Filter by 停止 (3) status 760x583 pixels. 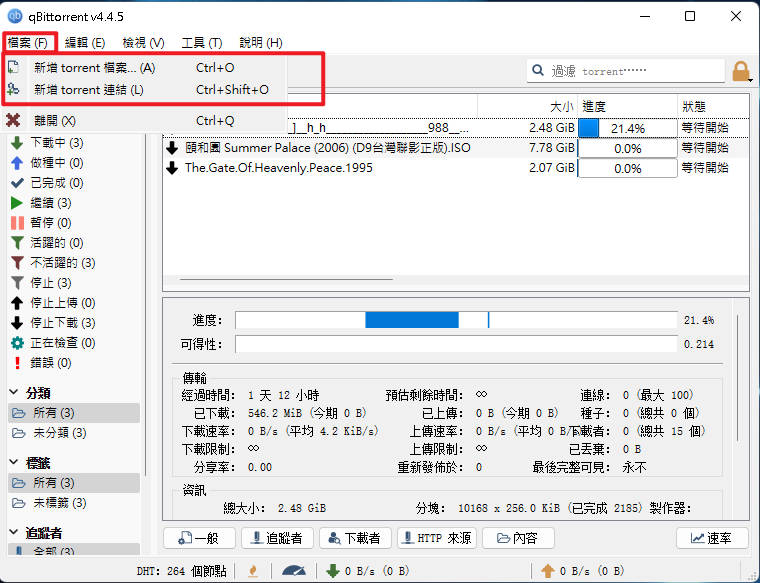[51, 283]
